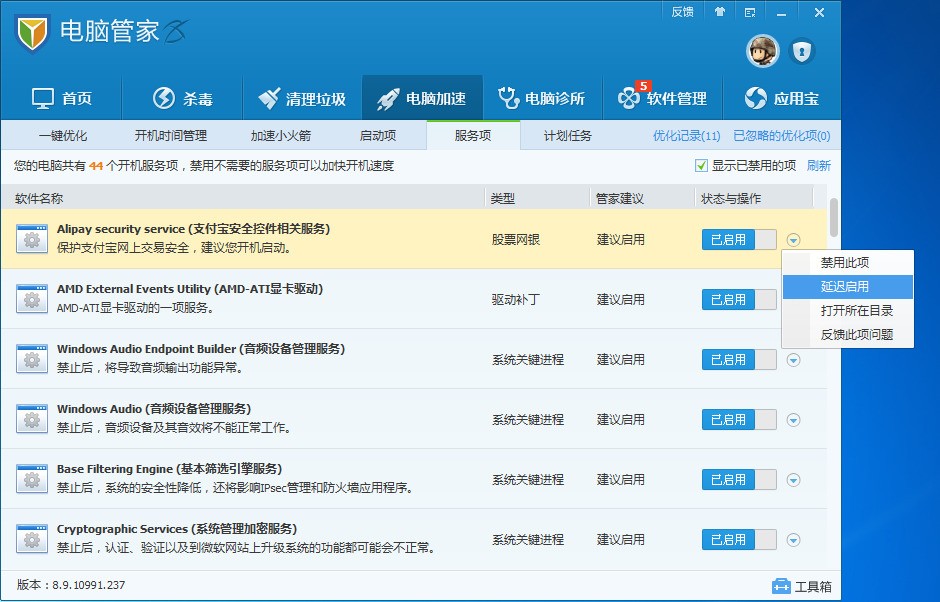The width and height of the screenshot is (940, 602).
Task: Open the 清理垃圾 cleanup section
Action: tap(302, 98)
